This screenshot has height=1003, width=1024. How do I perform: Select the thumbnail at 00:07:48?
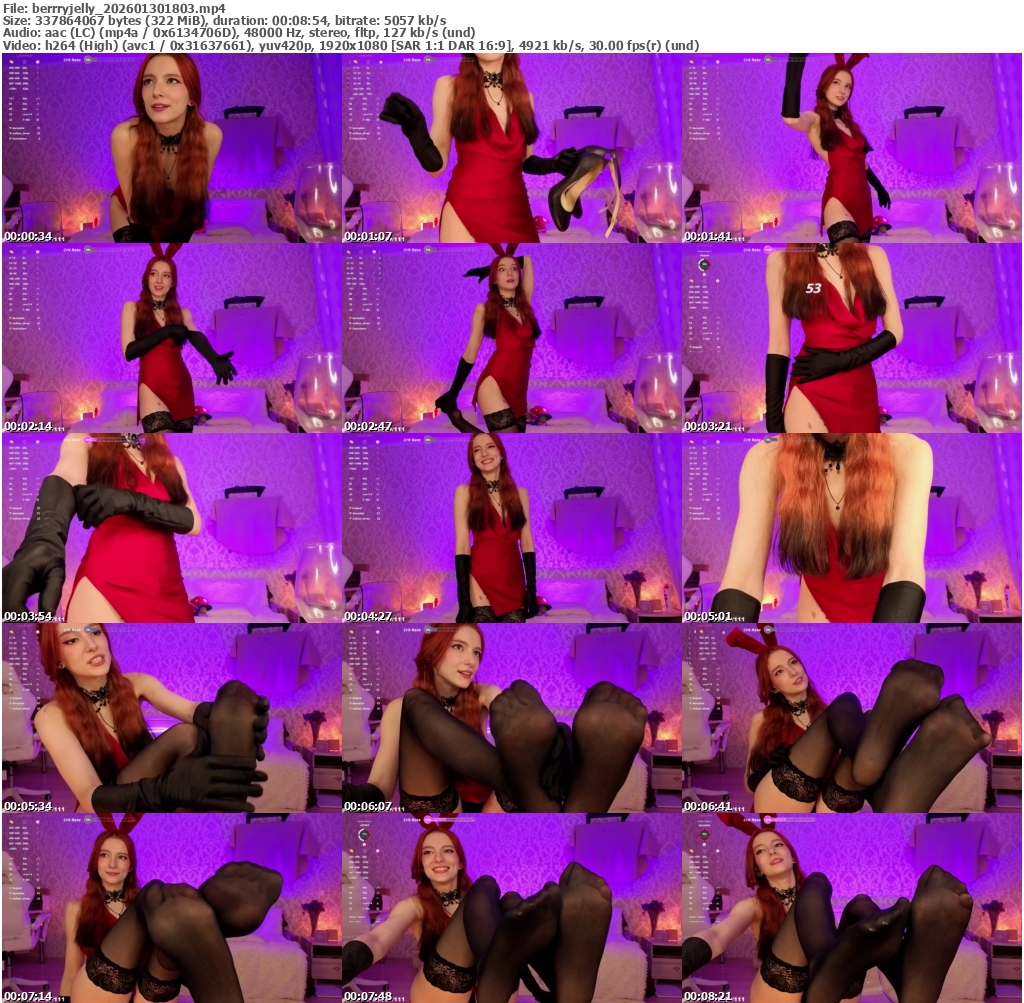point(511,908)
